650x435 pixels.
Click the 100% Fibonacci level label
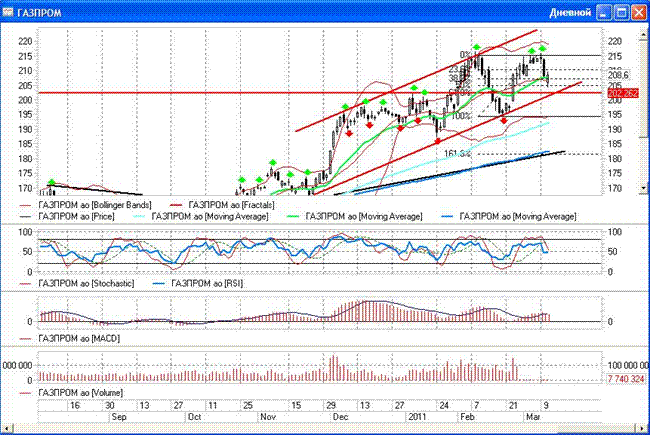[461, 116]
